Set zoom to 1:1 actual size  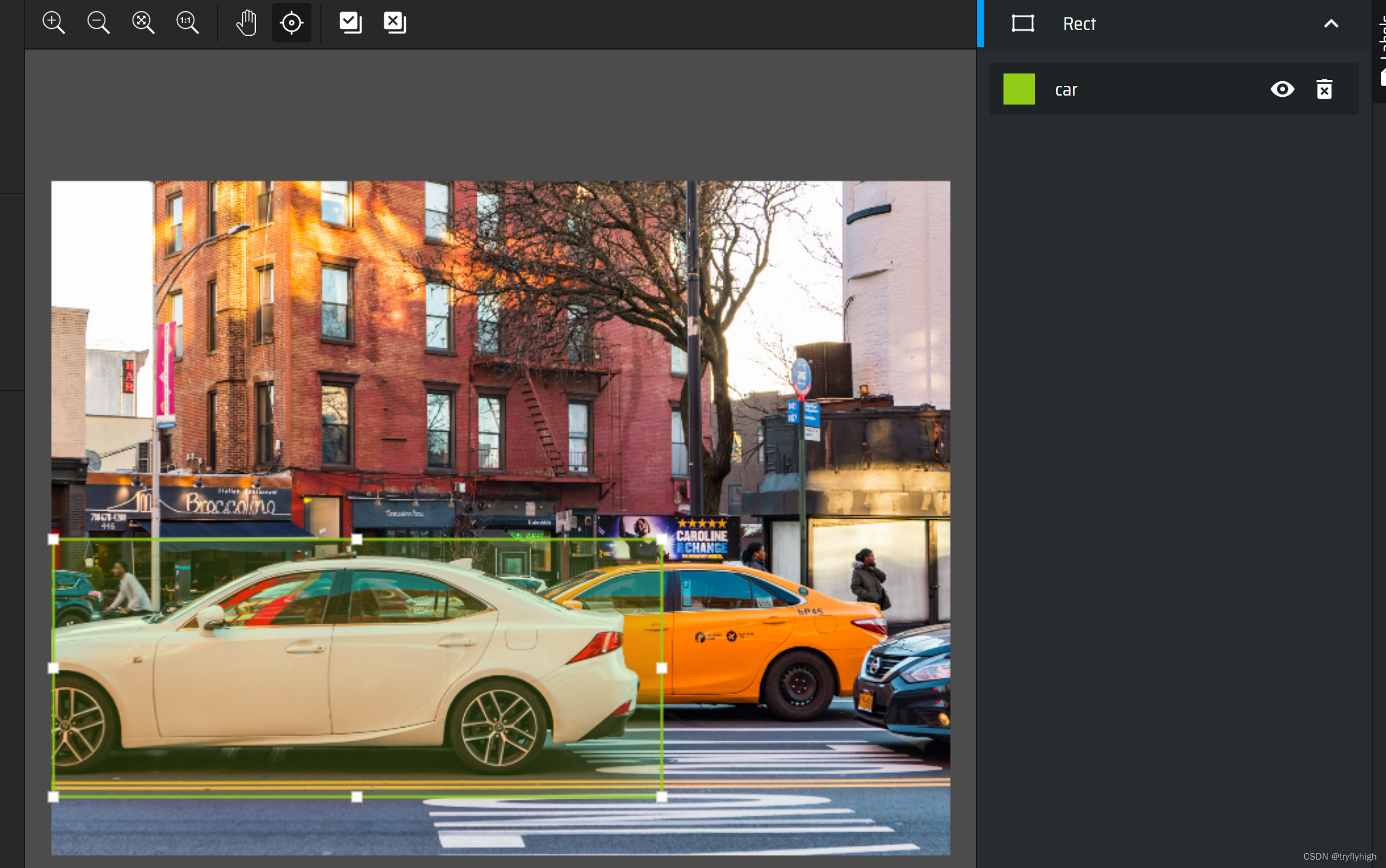click(188, 23)
